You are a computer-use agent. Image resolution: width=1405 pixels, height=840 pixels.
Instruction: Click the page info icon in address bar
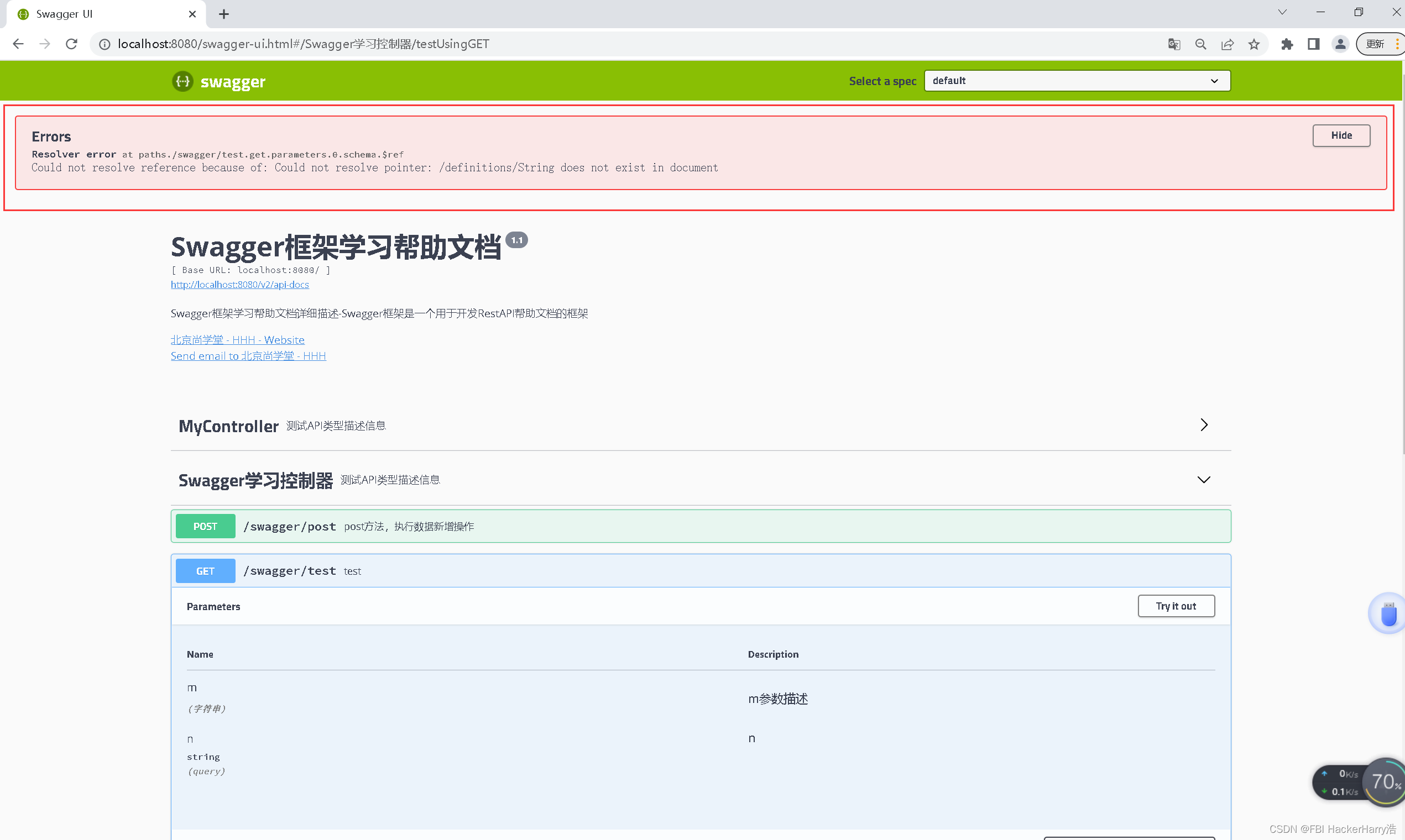(x=104, y=44)
